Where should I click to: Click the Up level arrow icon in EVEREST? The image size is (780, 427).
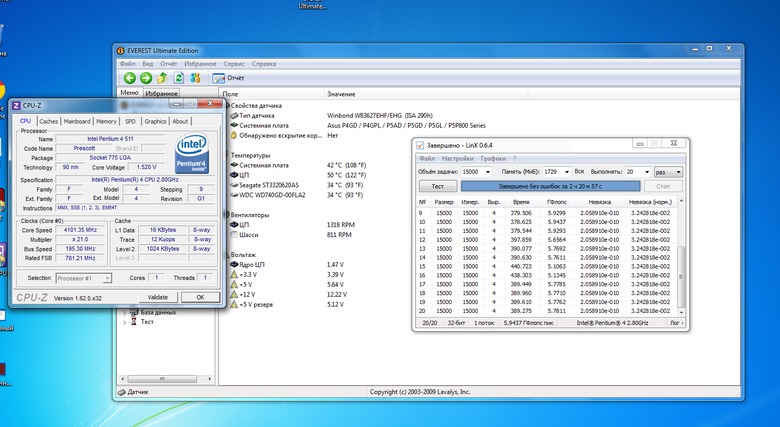point(163,77)
